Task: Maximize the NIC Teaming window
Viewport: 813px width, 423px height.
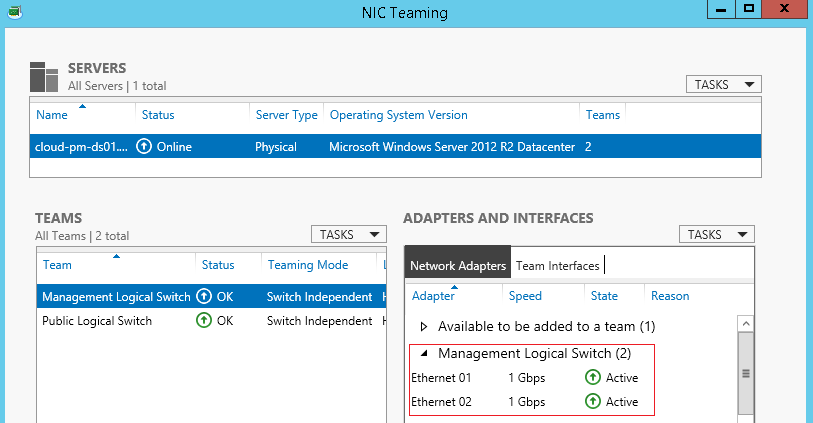Action: click(x=749, y=8)
